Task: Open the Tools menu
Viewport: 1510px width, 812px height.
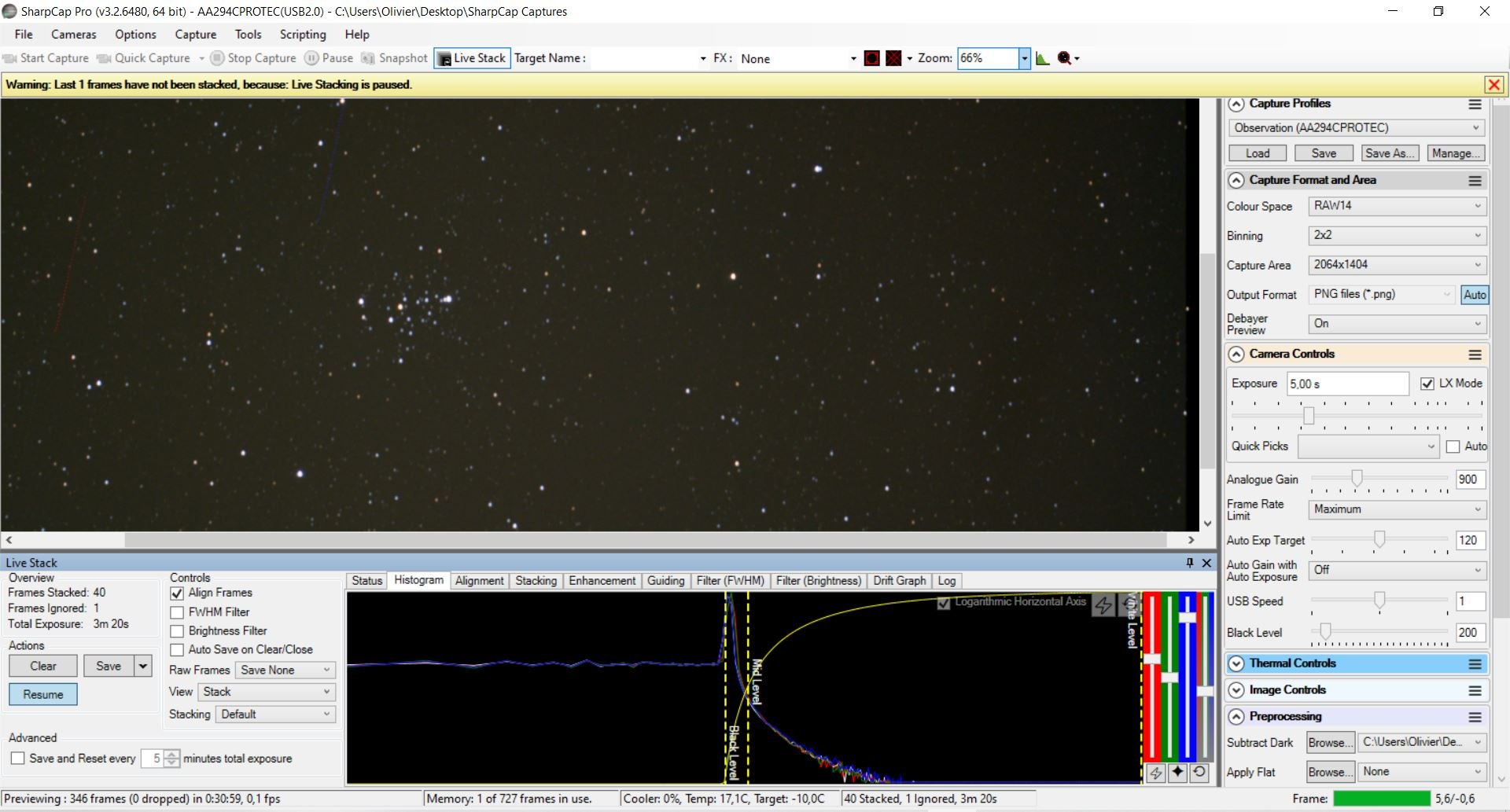Action: [x=248, y=35]
